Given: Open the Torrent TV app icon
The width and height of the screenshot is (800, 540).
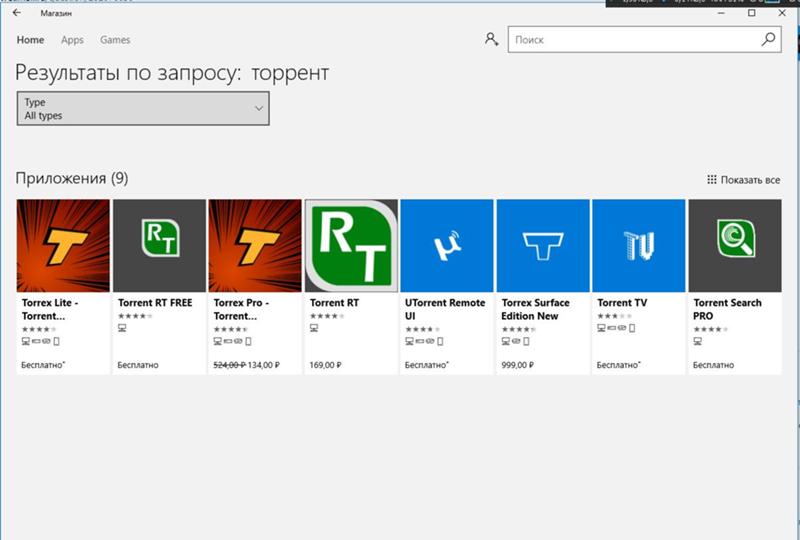Looking at the screenshot, I should (x=639, y=246).
